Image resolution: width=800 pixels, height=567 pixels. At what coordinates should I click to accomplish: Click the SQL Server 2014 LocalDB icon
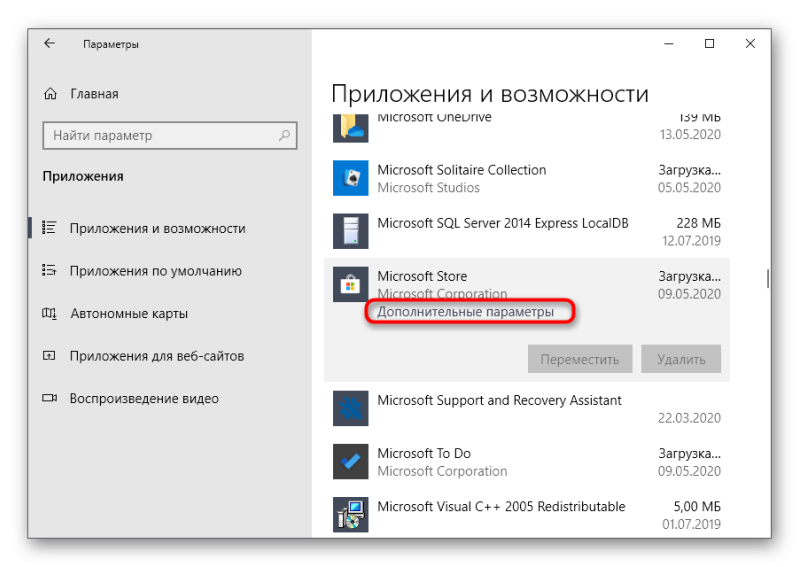[x=351, y=231]
